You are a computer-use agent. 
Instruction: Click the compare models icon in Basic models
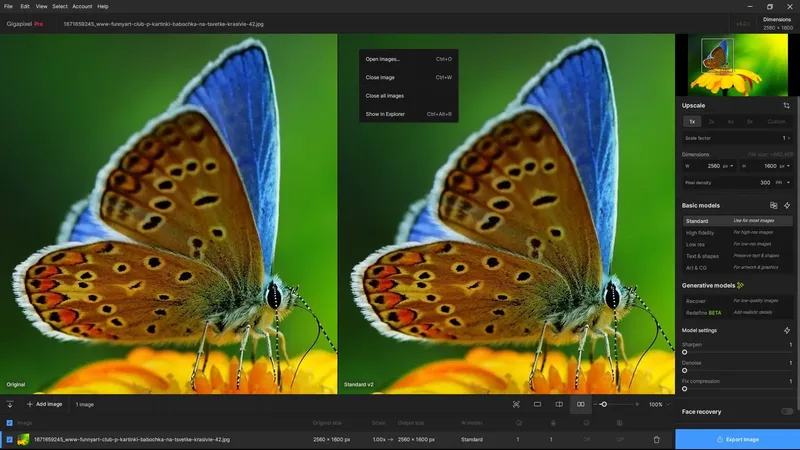coord(773,205)
